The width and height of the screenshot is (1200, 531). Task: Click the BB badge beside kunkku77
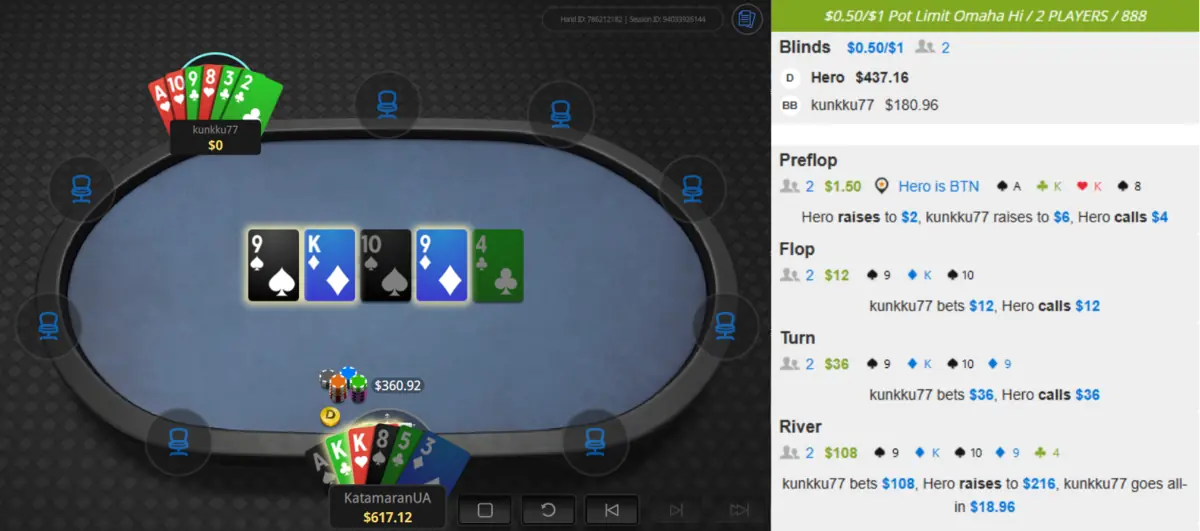pyautogui.click(x=790, y=105)
